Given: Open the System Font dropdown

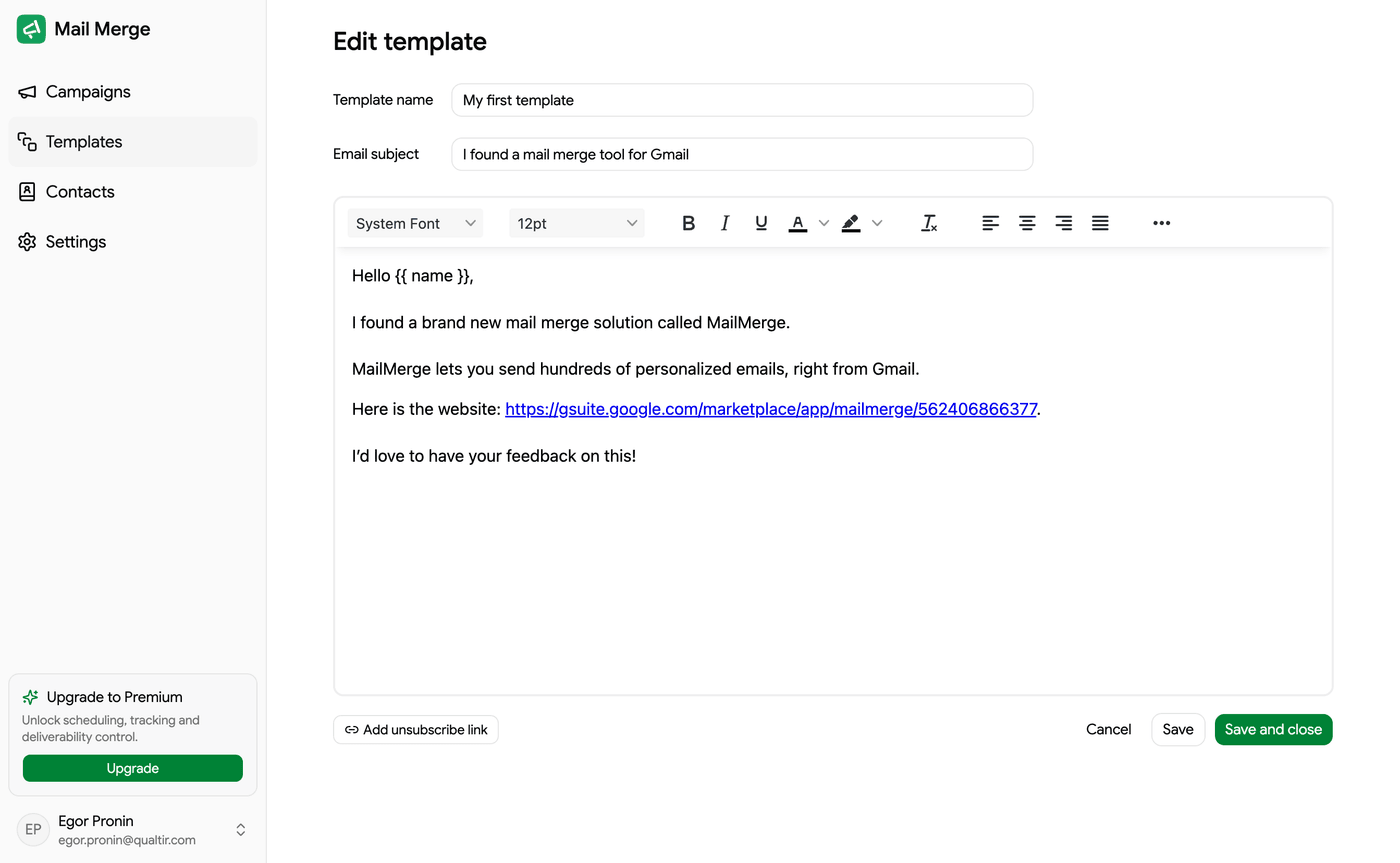Looking at the screenshot, I should 415,223.
